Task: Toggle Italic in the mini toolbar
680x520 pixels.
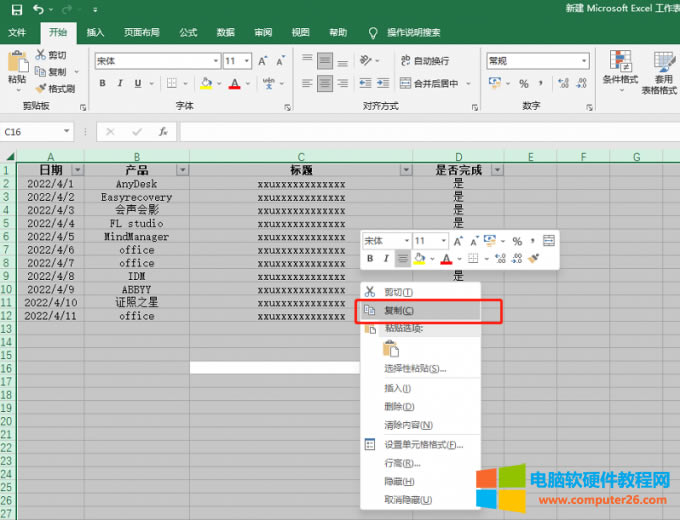Action: [x=386, y=259]
